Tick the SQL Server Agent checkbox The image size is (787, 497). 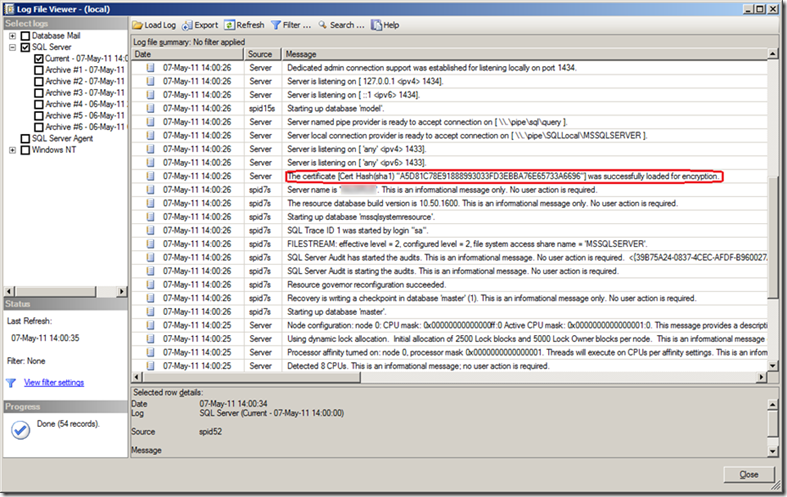pos(25,139)
